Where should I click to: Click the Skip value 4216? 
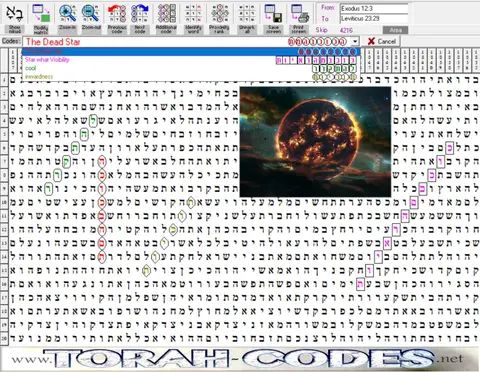click(x=346, y=30)
